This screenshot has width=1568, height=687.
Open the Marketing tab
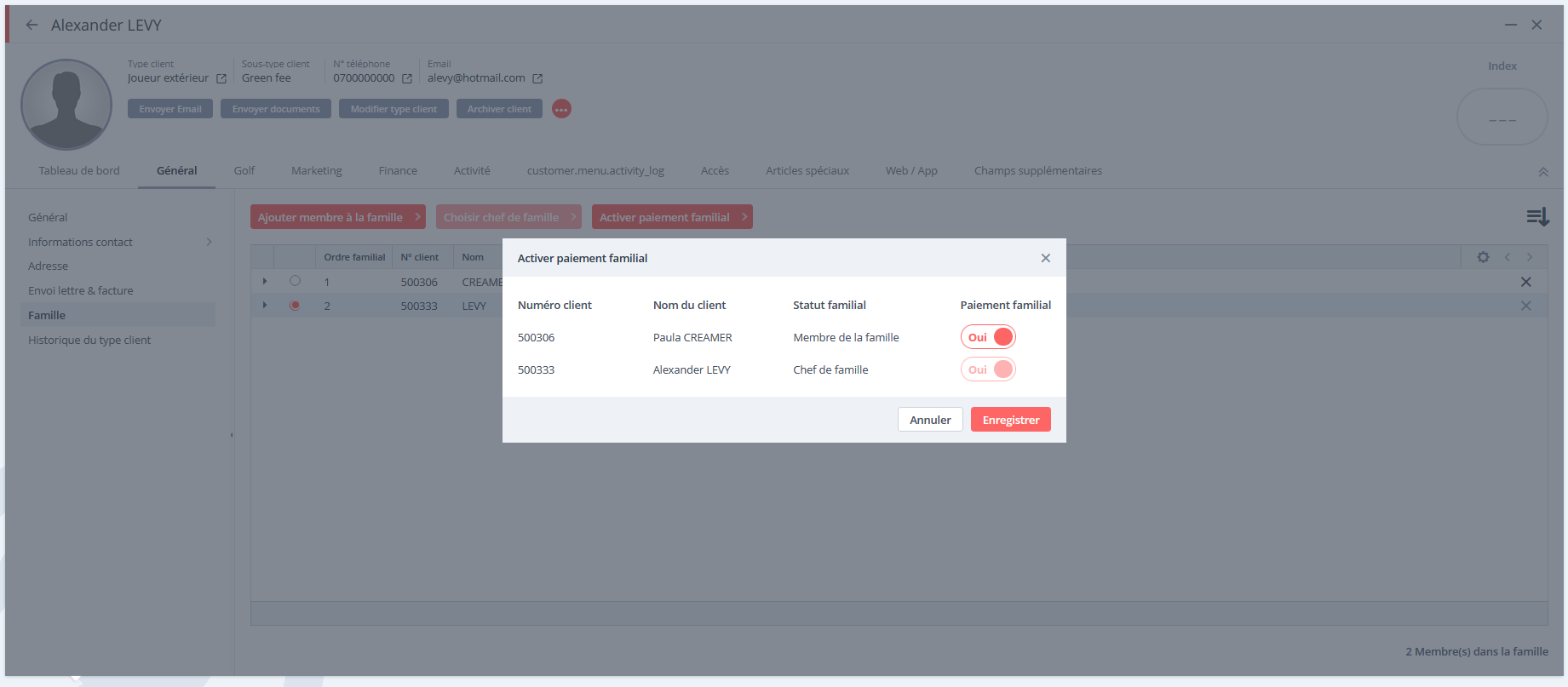(317, 171)
